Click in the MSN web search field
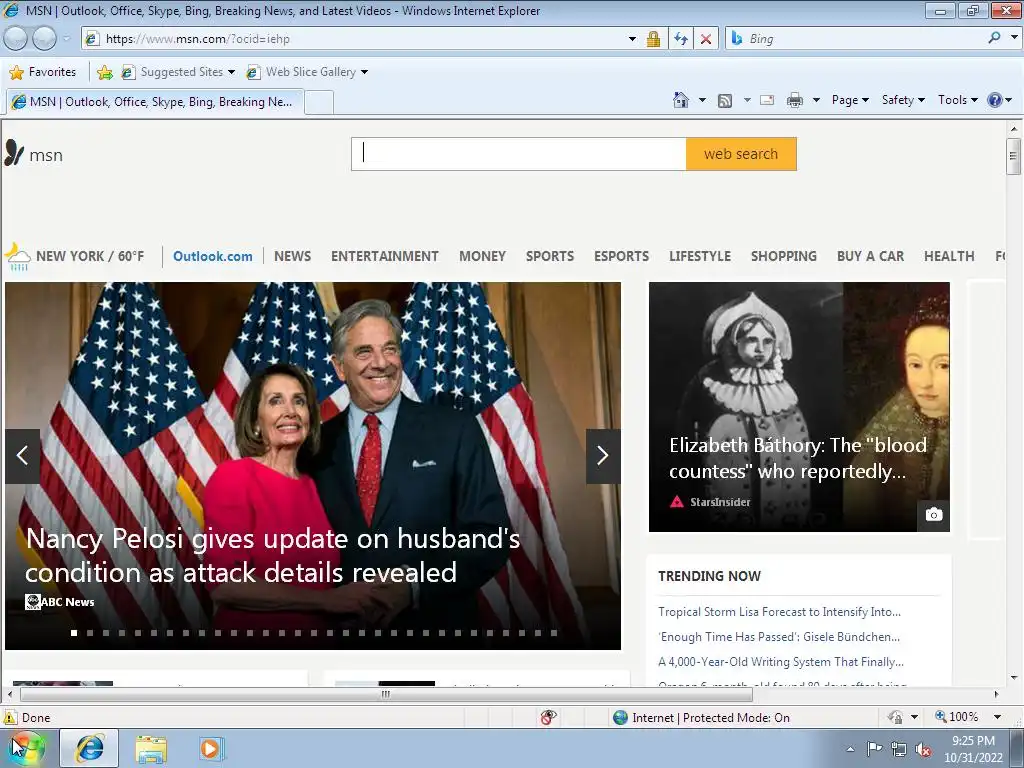The height and width of the screenshot is (768, 1024). pyautogui.click(x=519, y=154)
